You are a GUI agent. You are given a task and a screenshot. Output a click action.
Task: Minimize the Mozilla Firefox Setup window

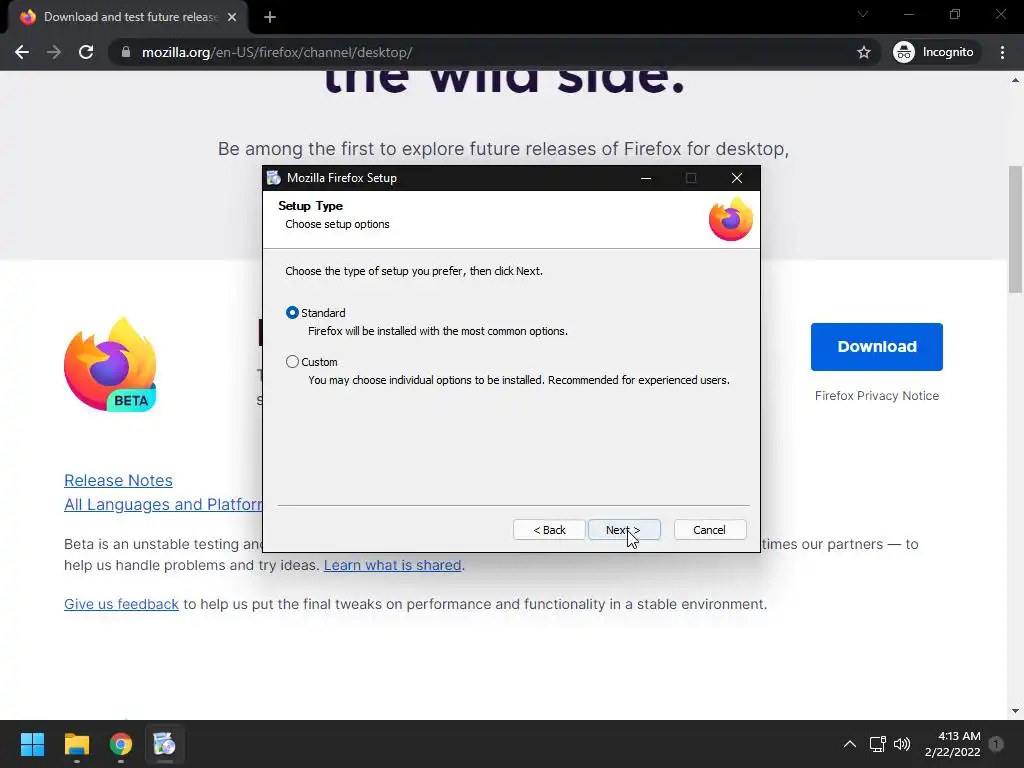tap(646, 178)
